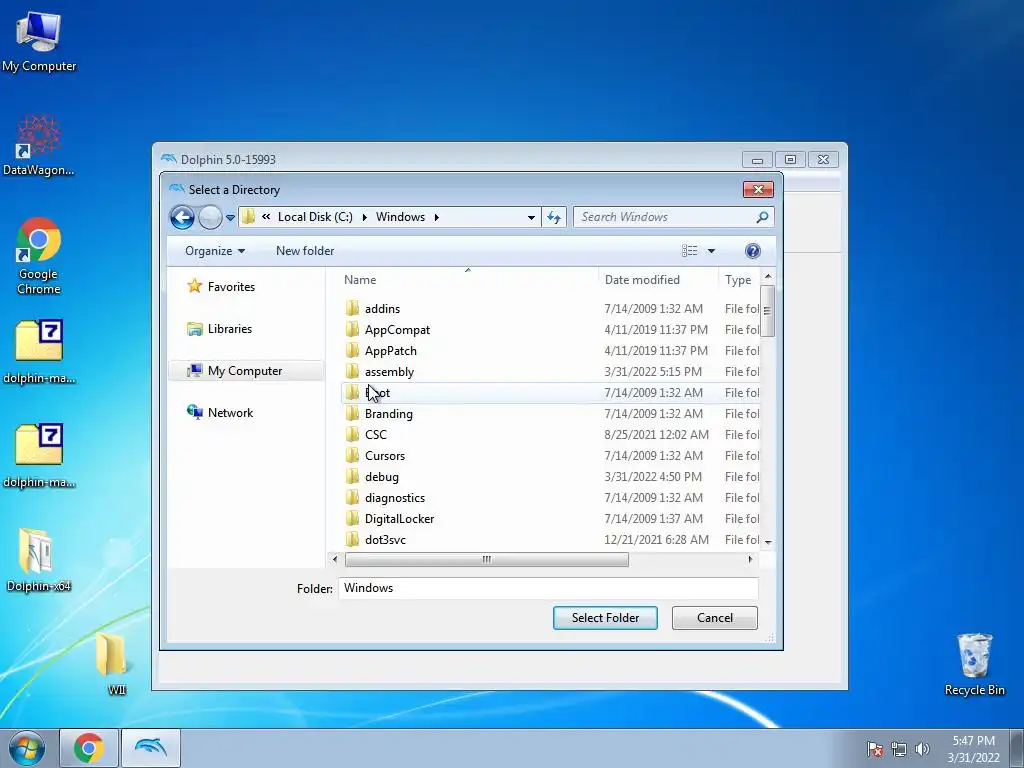Screen dimensions: 1024x768
Task: Click the New folder button
Action: (305, 251)
